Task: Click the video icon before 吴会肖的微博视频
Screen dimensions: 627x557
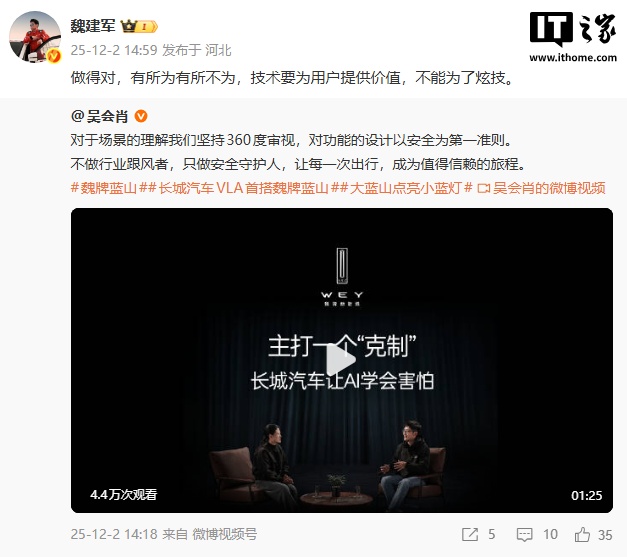Action: [483, 188]
